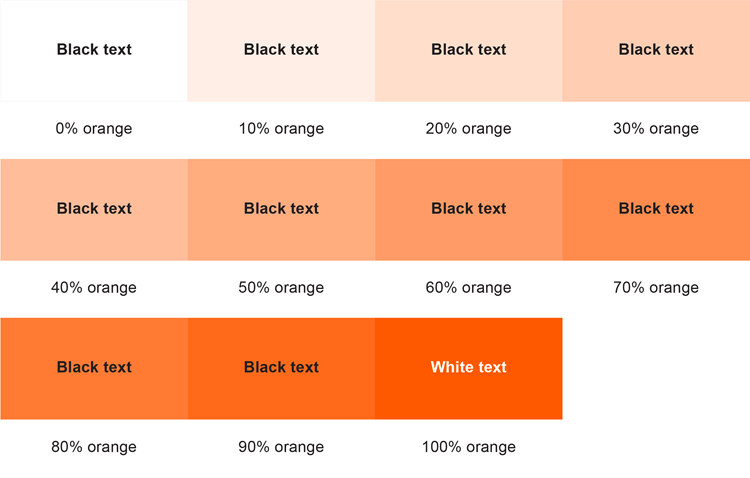Click the 30% orange swatch
This screenshot has height=478, width=750.
[x=656, y=51]
